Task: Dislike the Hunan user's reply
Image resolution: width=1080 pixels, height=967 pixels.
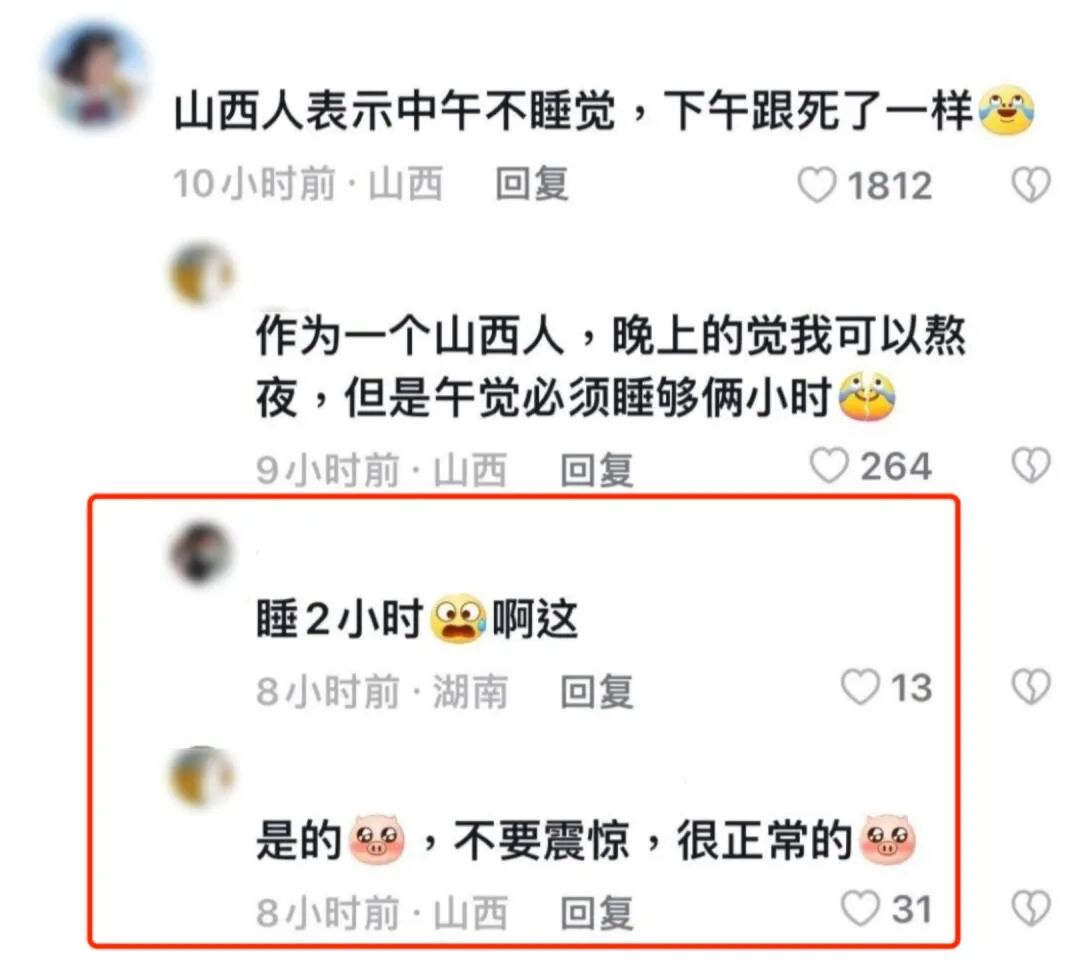Action: coord(1031,687)
